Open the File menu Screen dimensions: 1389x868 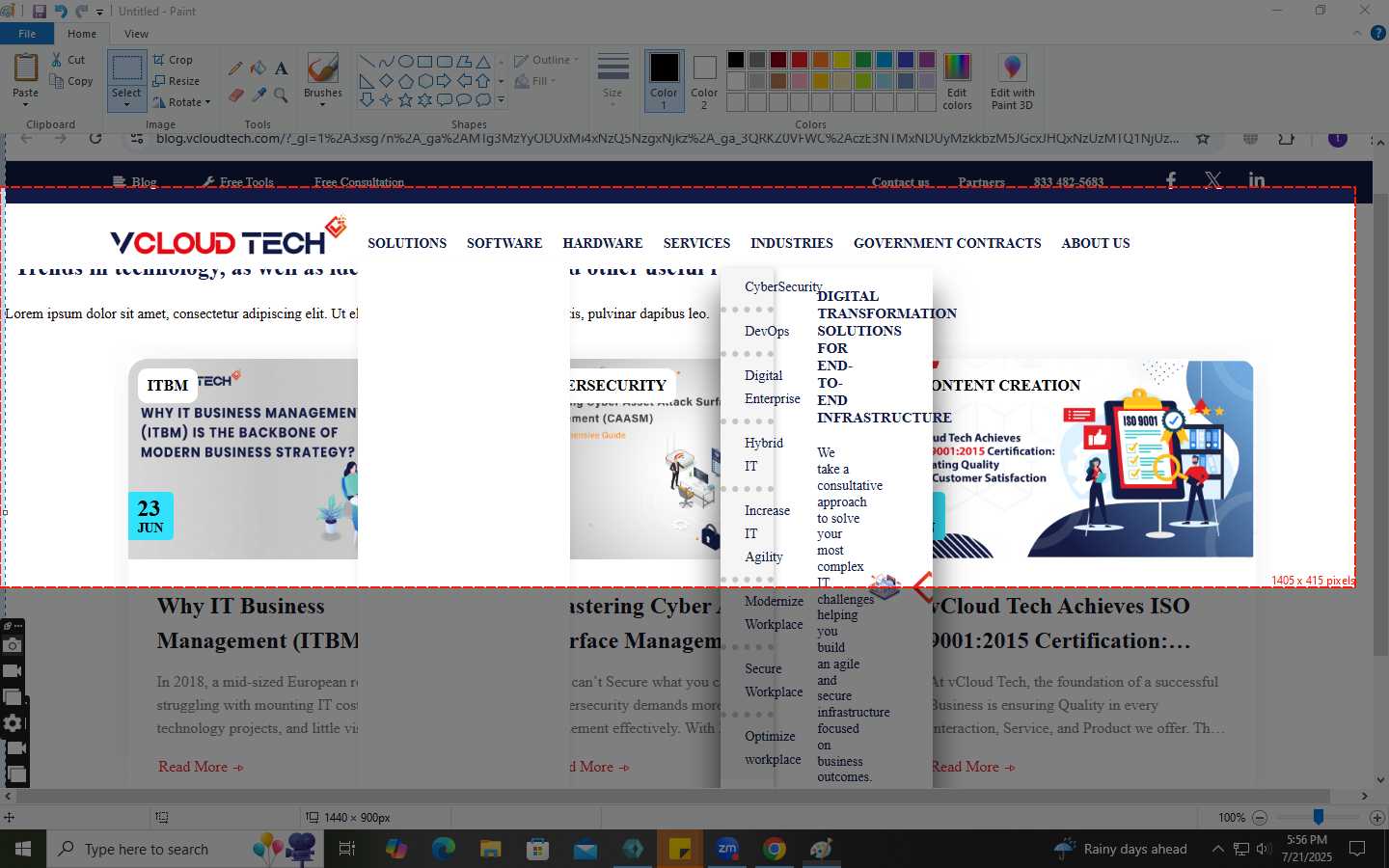pyautogui.click(x=27, y=34)
